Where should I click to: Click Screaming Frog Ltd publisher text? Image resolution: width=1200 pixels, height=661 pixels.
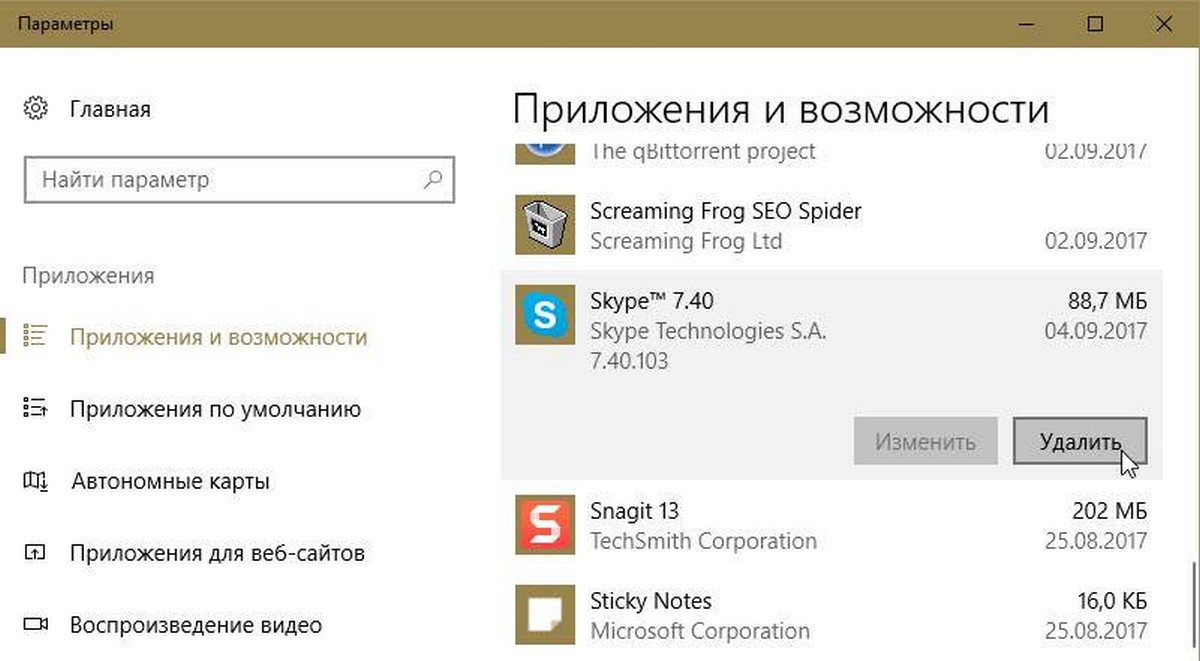(686, 241)
